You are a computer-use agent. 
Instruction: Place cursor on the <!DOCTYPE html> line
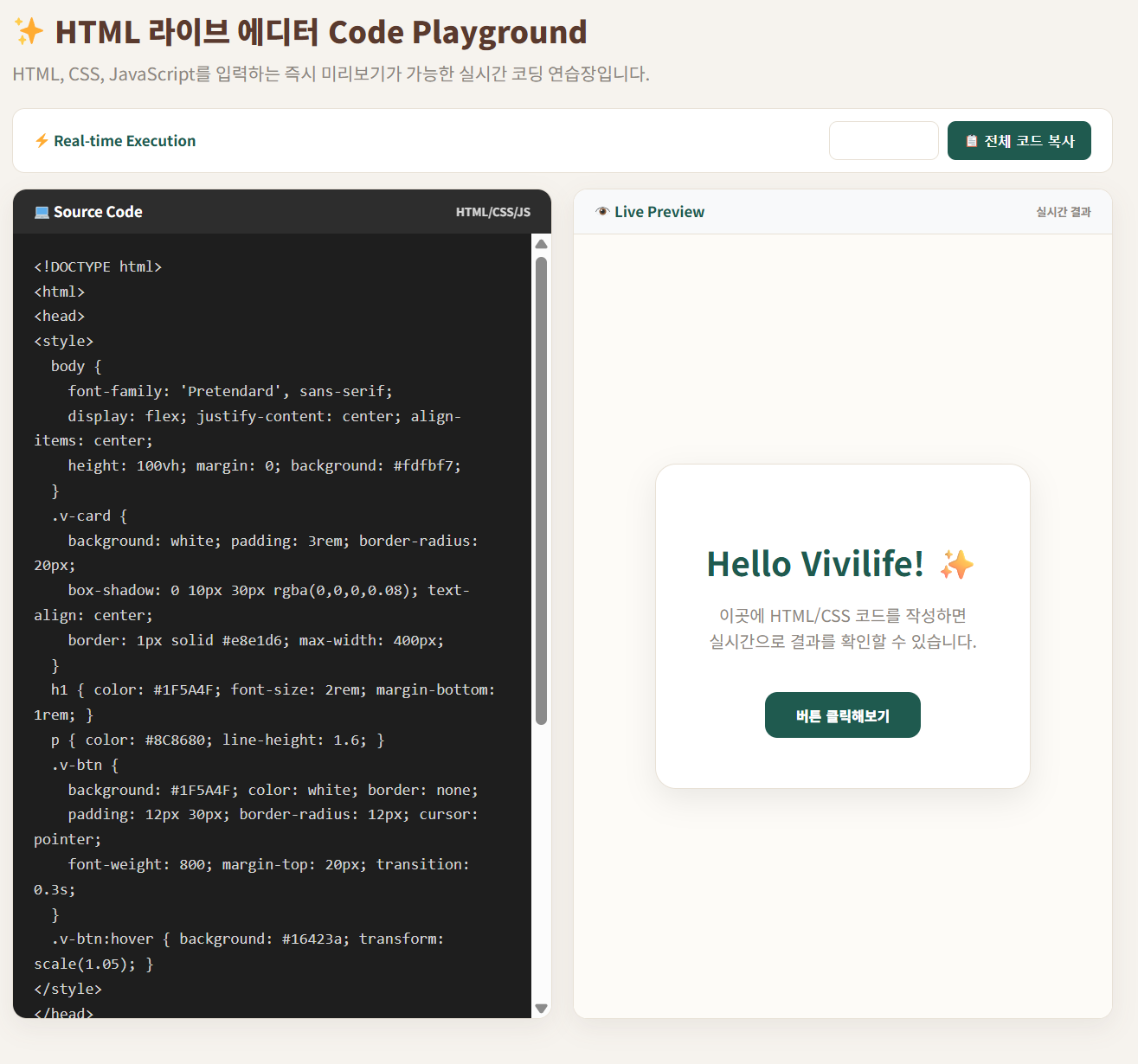tap(98, 266)
